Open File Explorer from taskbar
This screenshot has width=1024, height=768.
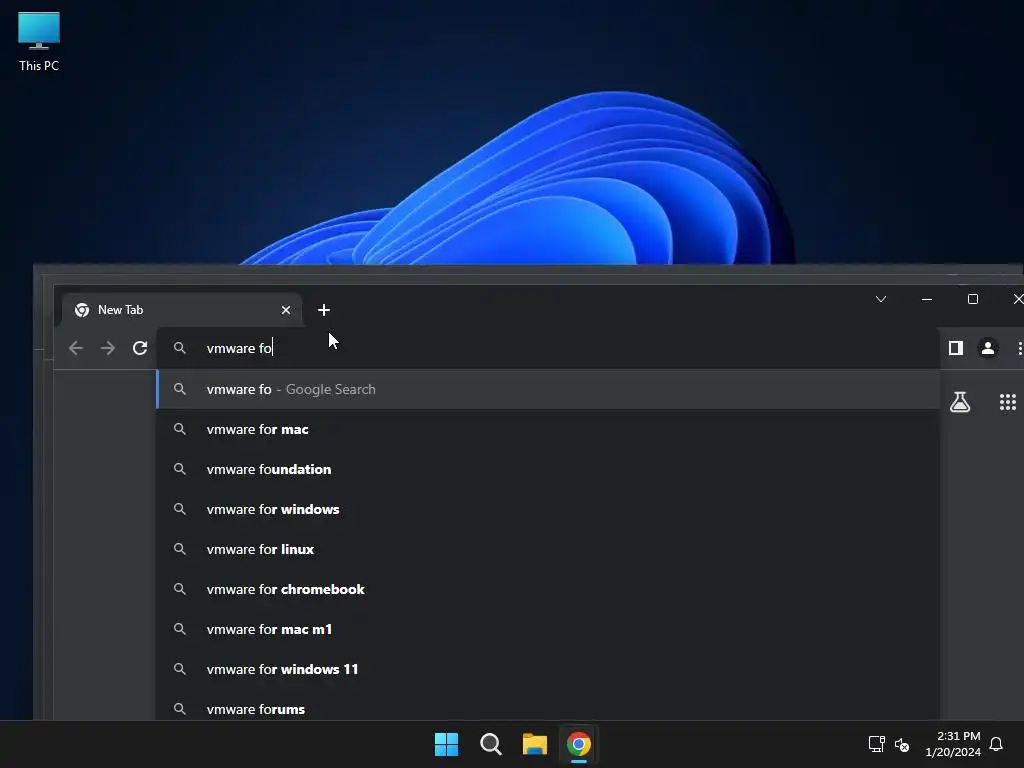click(535, 744)
